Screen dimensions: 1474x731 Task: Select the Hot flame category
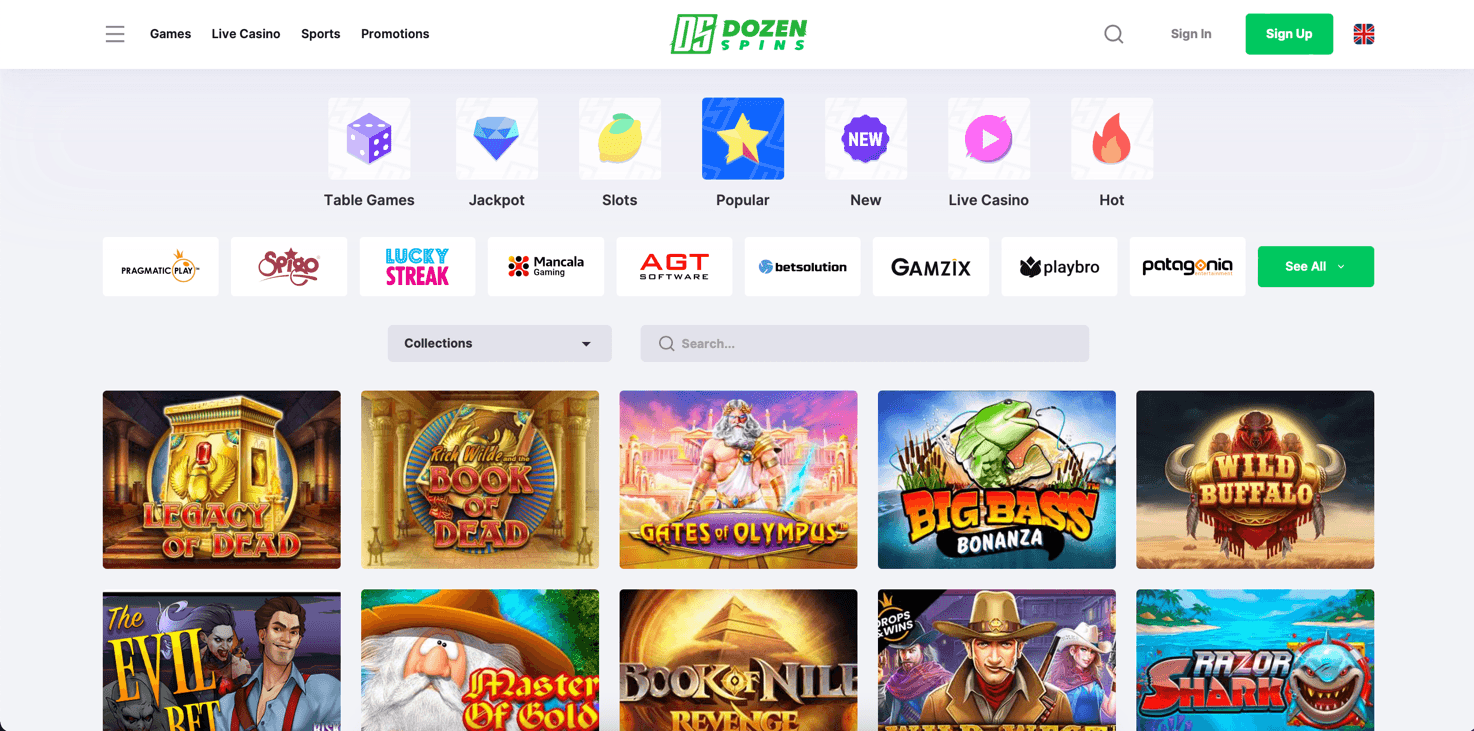[x=1112, y=139]
